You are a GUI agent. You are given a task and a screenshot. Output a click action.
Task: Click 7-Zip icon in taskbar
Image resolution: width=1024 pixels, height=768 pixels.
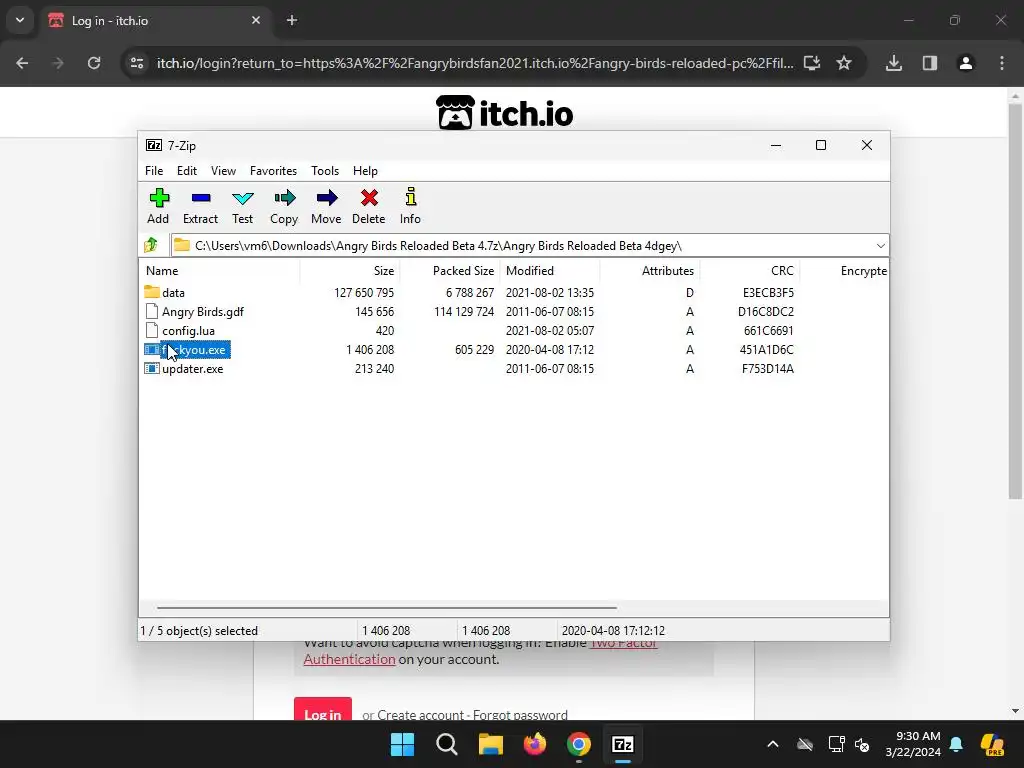click(622, 744)
